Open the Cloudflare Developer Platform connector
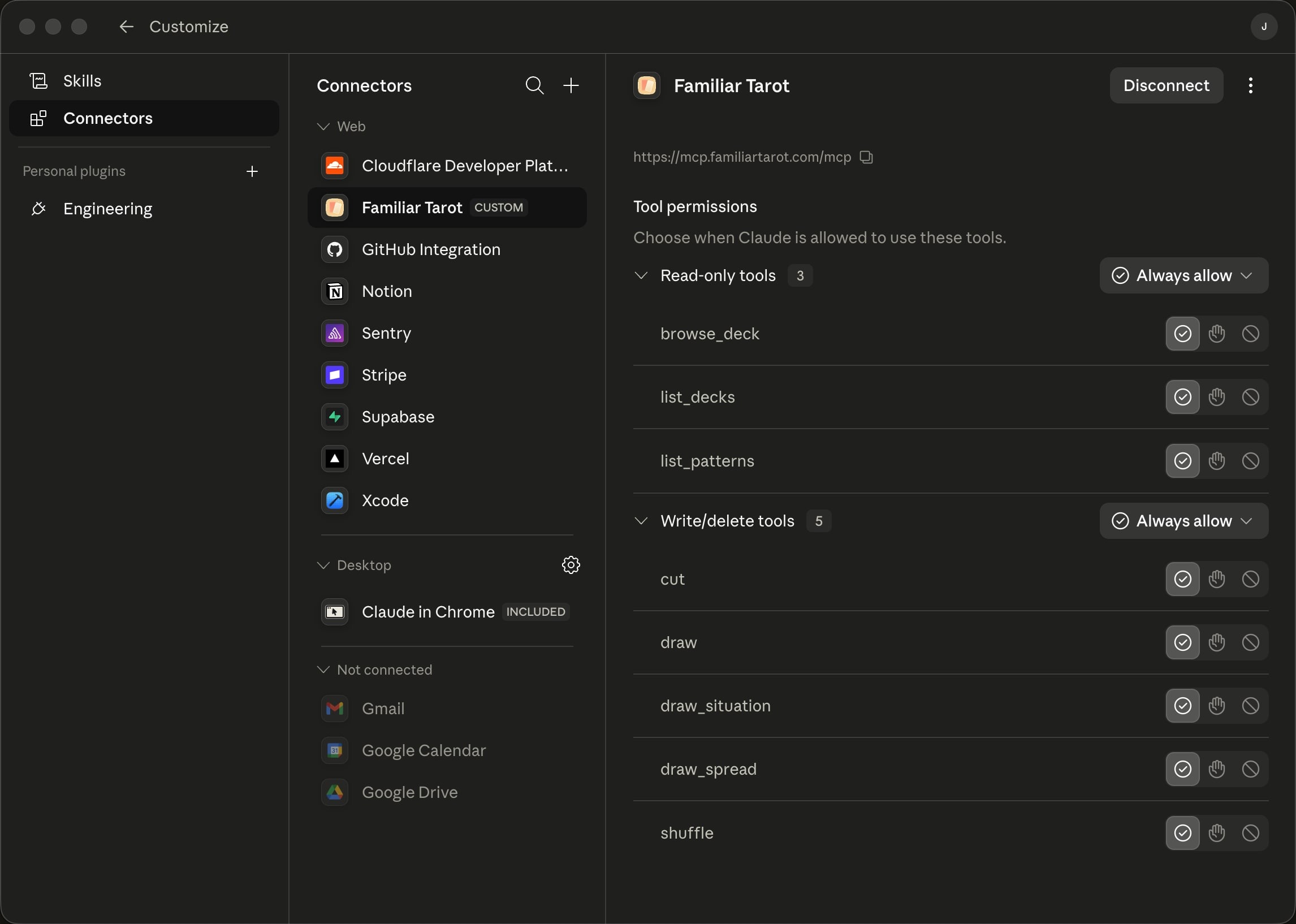 (447, 166)
